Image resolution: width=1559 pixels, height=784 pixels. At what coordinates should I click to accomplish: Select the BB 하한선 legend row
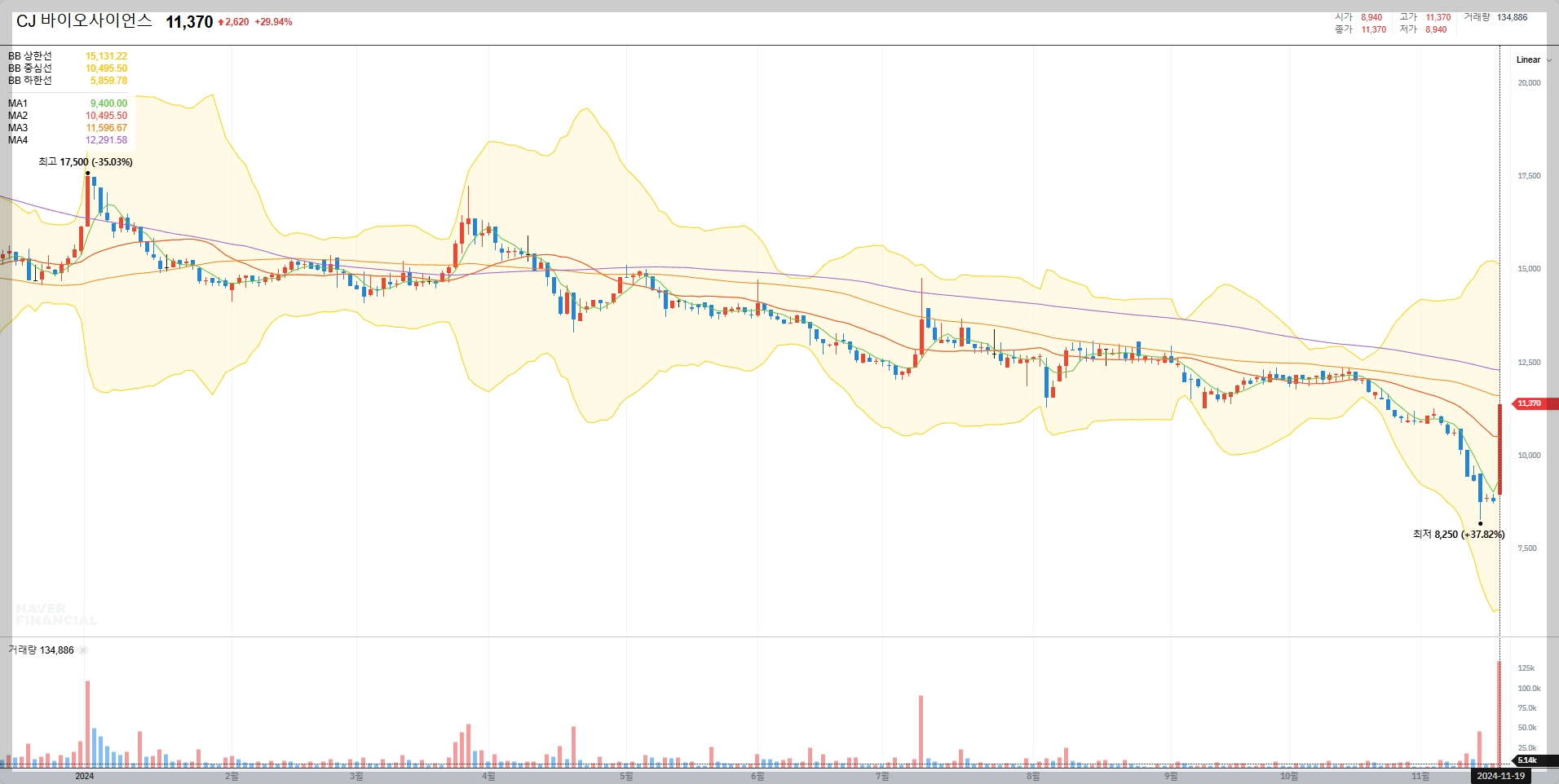(x=68, y=81)
